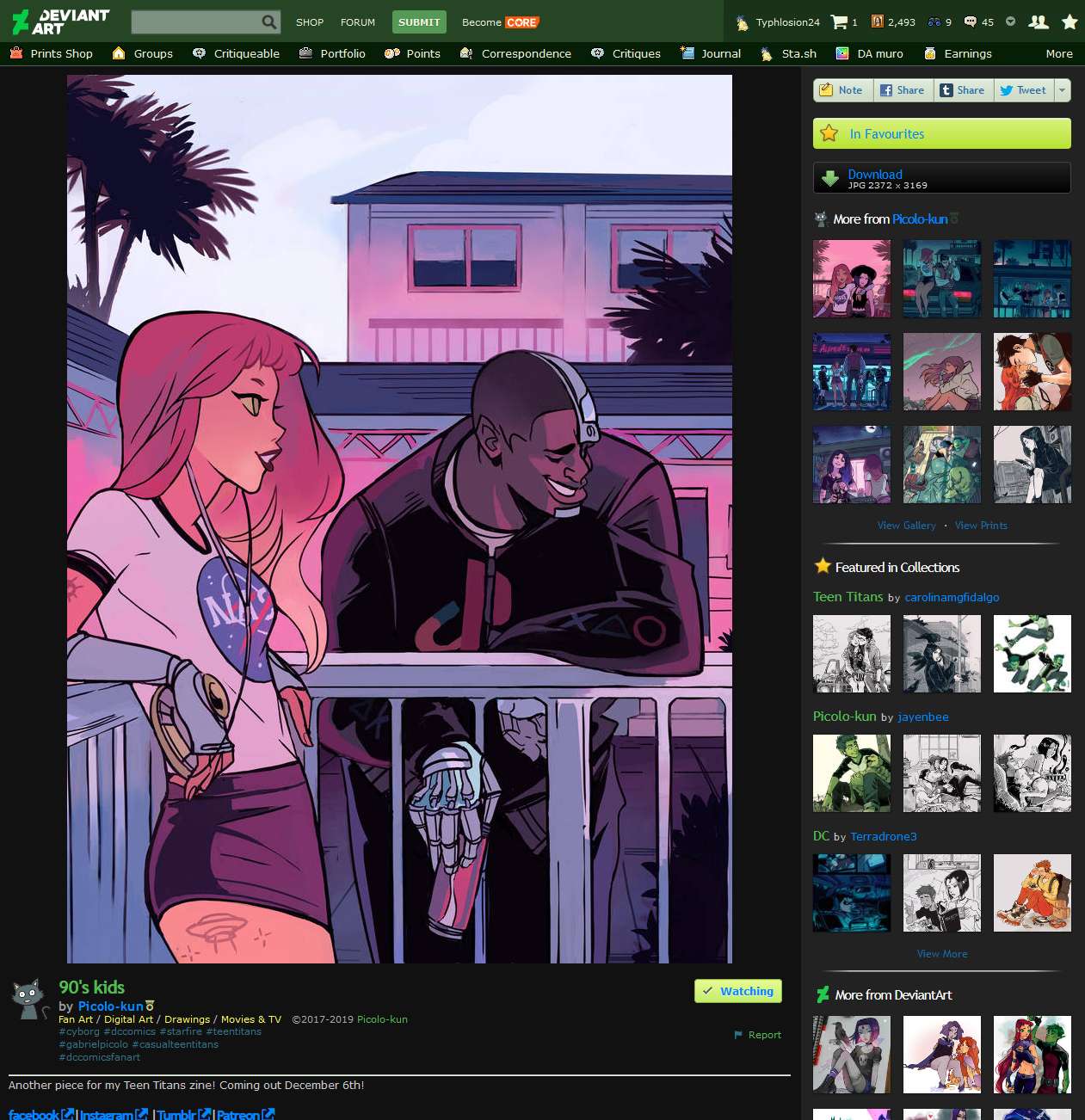Switch to the Groups section
Screen dimensions: 1085x1120
click(152, 53)
